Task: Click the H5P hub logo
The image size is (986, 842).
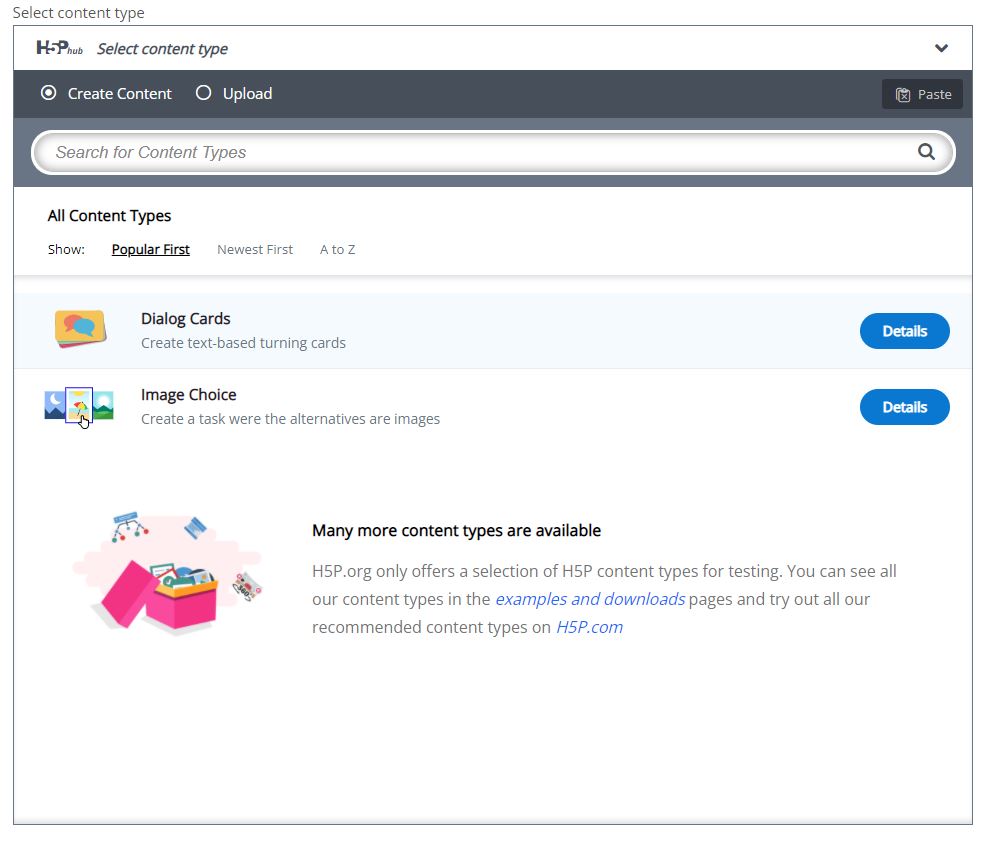Action: (59, 48)
